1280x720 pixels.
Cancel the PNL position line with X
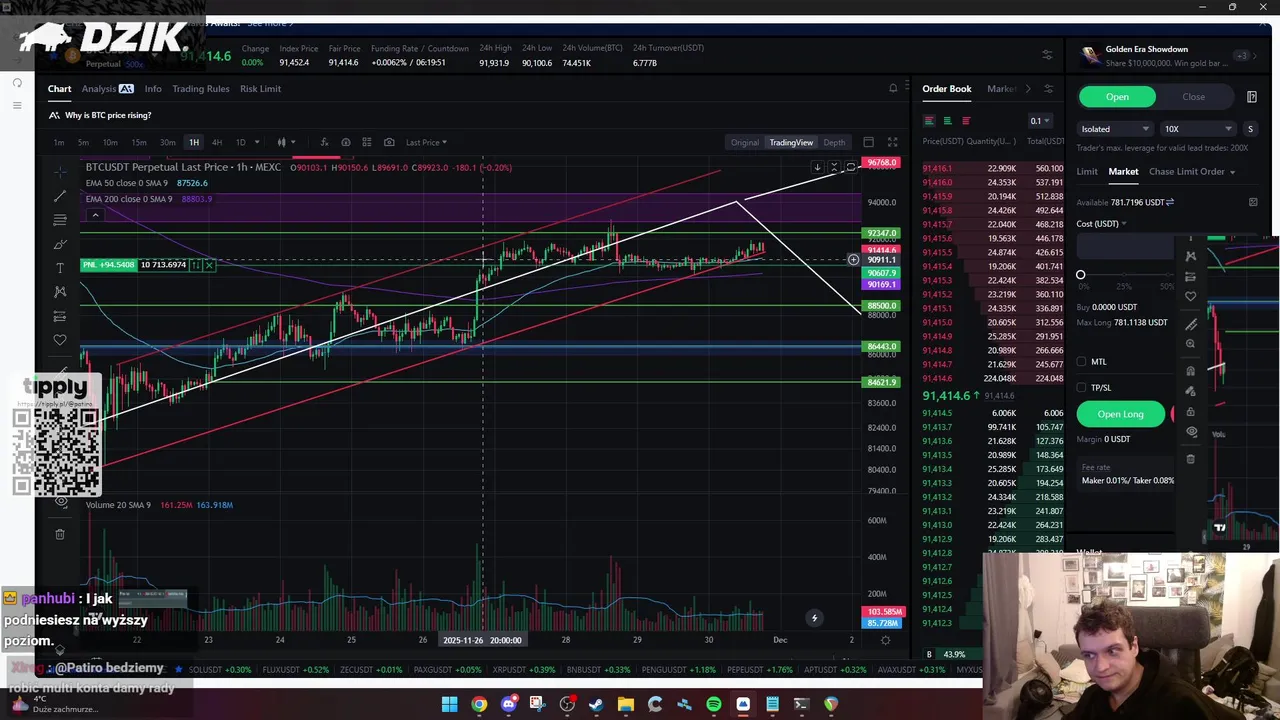click(x=208, y=265)
